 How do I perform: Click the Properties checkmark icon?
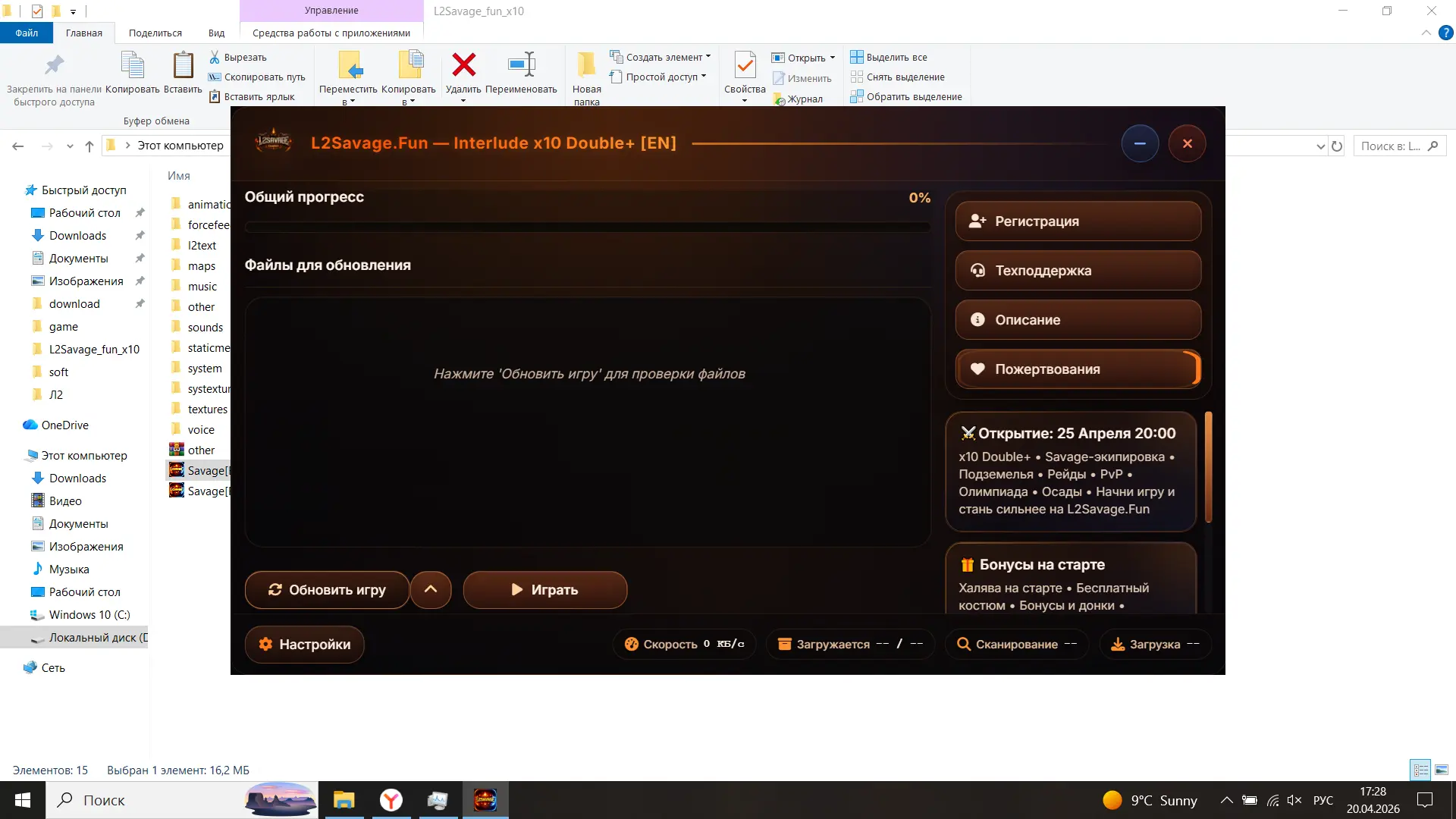coord(745,66)
